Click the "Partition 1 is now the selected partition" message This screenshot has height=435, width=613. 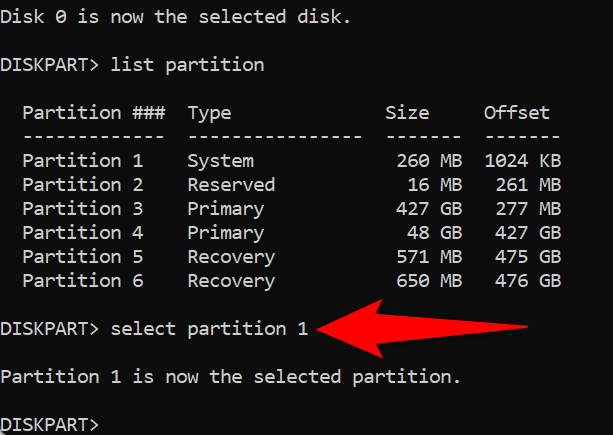click(x=231, y=377)
